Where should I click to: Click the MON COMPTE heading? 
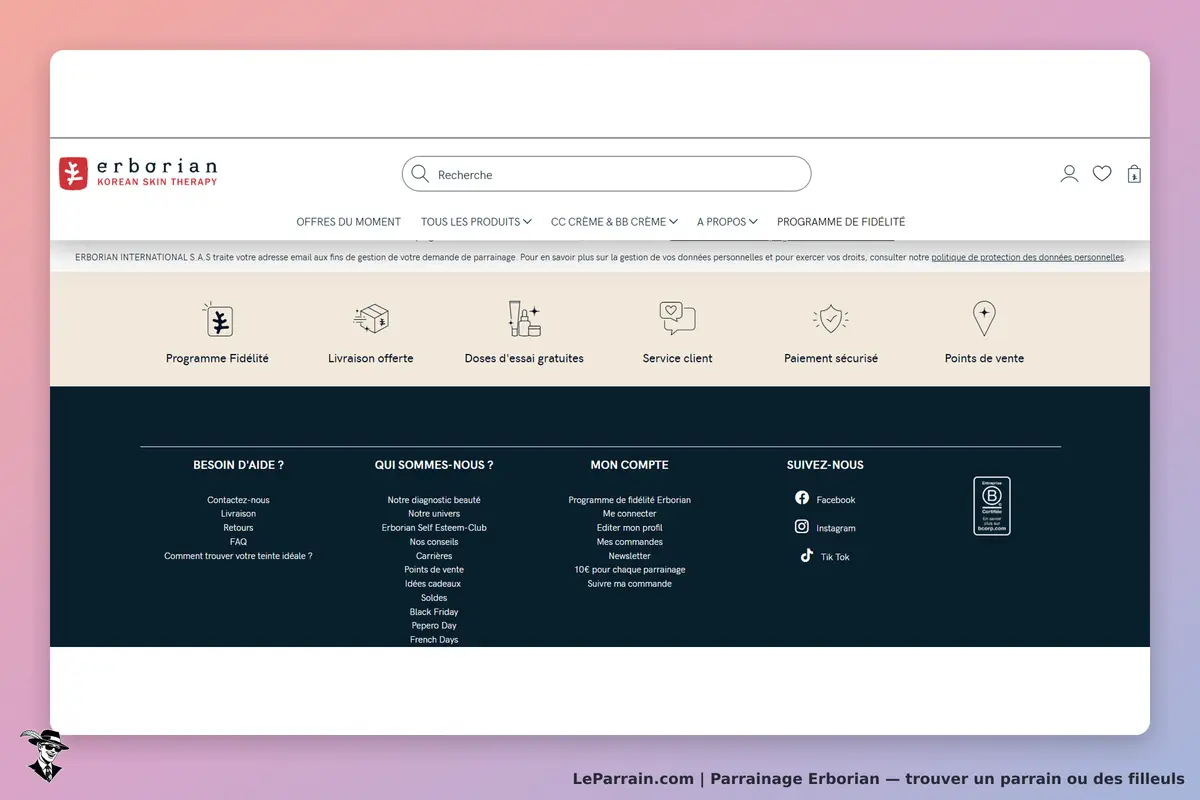[x=630, y=465]
